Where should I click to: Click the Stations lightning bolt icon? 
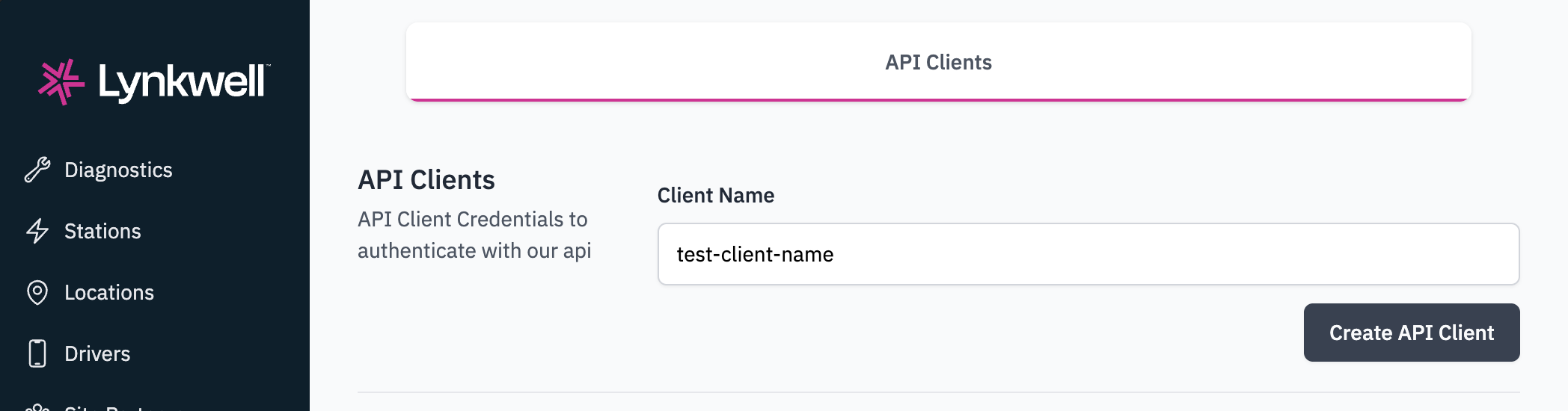[x=37, y=231]
